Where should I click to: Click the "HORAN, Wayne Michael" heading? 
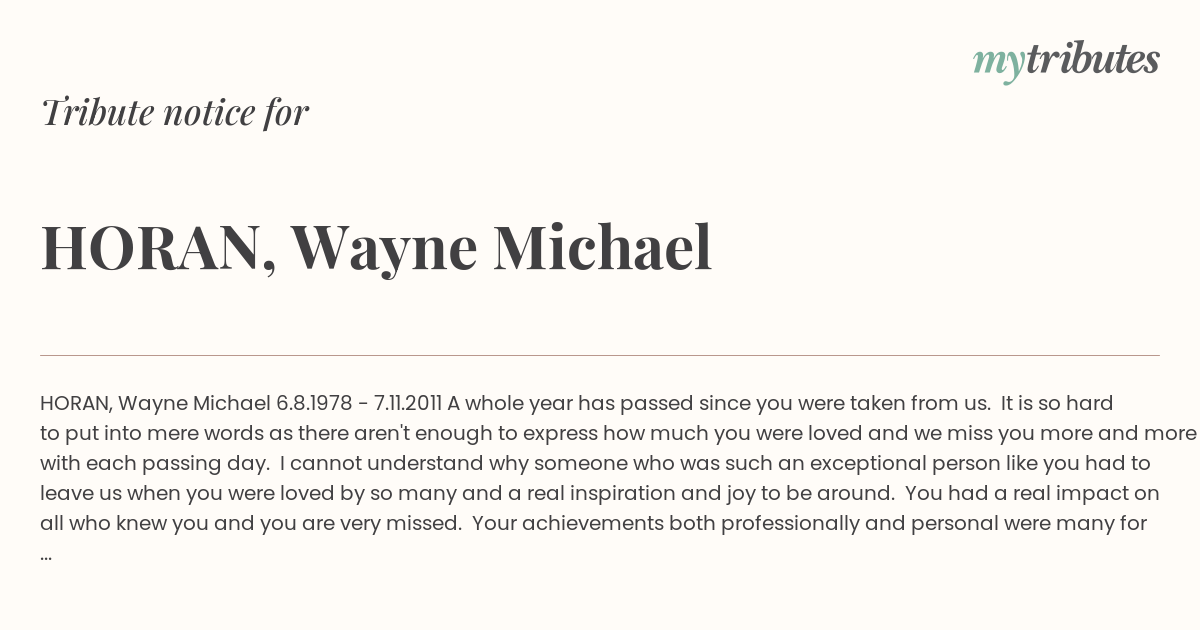(376, 248)
